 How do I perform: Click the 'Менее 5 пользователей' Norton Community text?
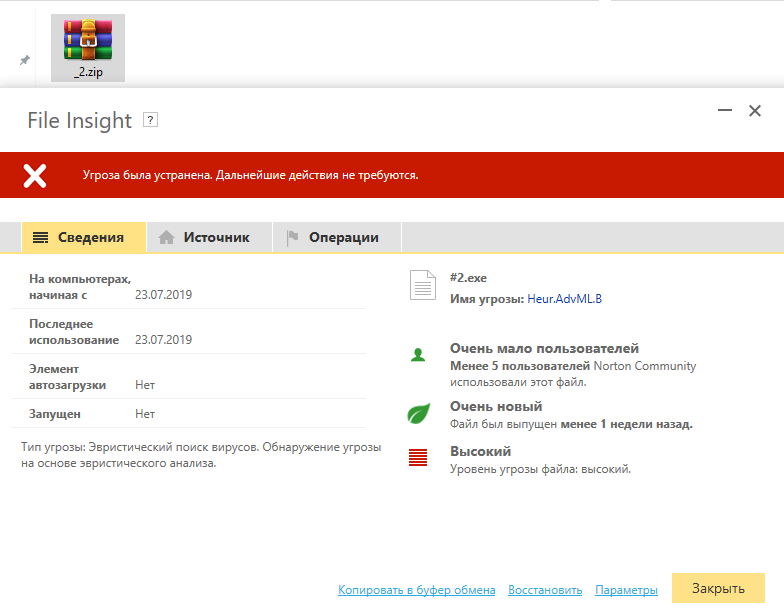pos(573,374)
